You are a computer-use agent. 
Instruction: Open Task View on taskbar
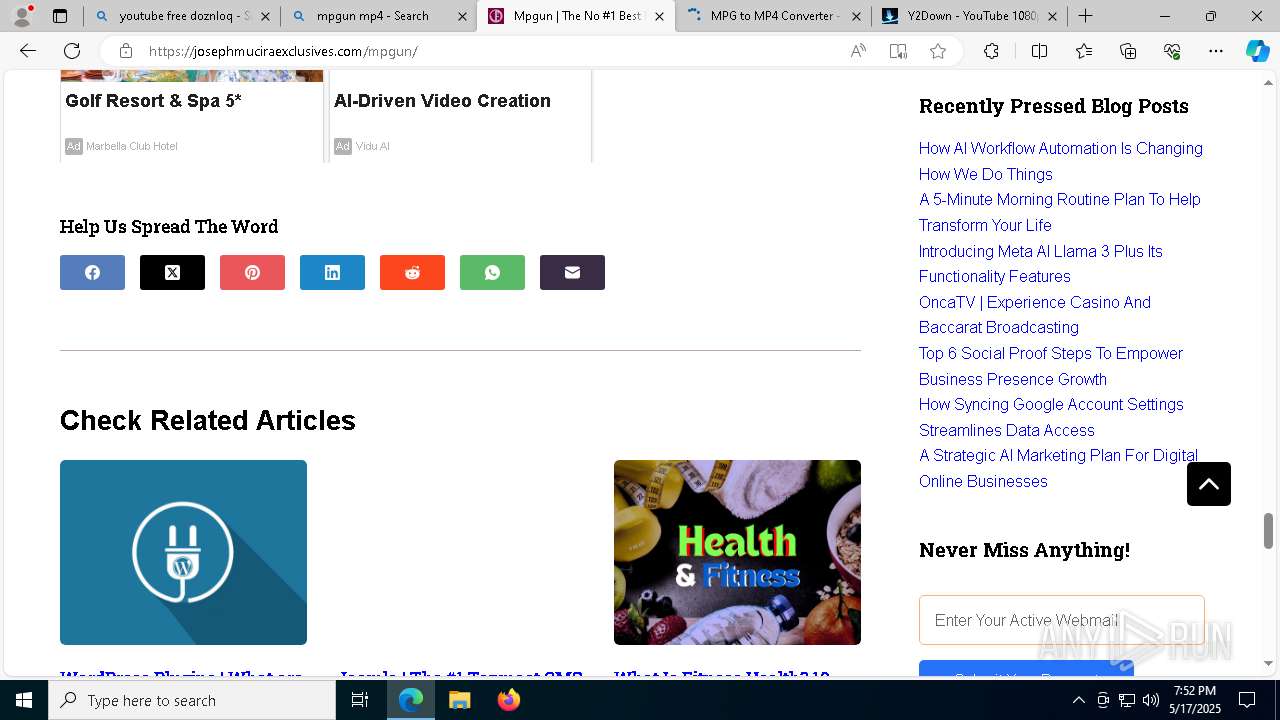[x=360, y=700]
